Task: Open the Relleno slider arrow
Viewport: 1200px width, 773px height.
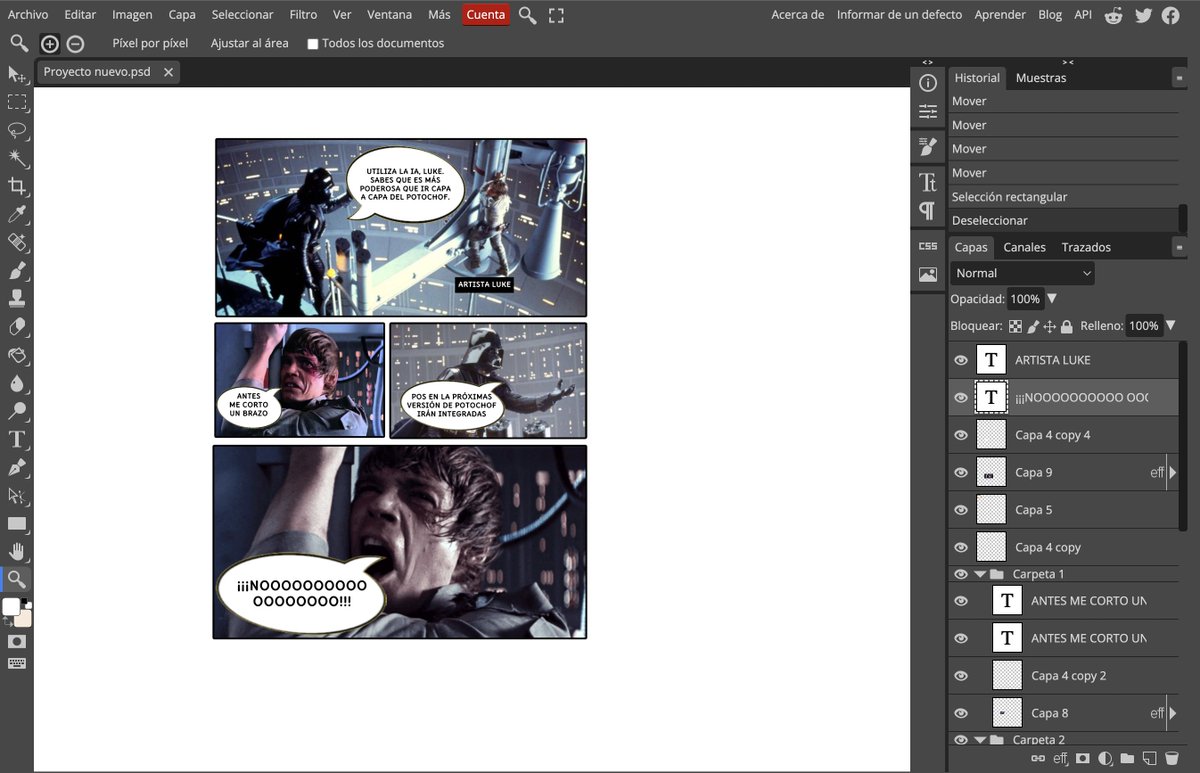Action: click(1171, 326)
